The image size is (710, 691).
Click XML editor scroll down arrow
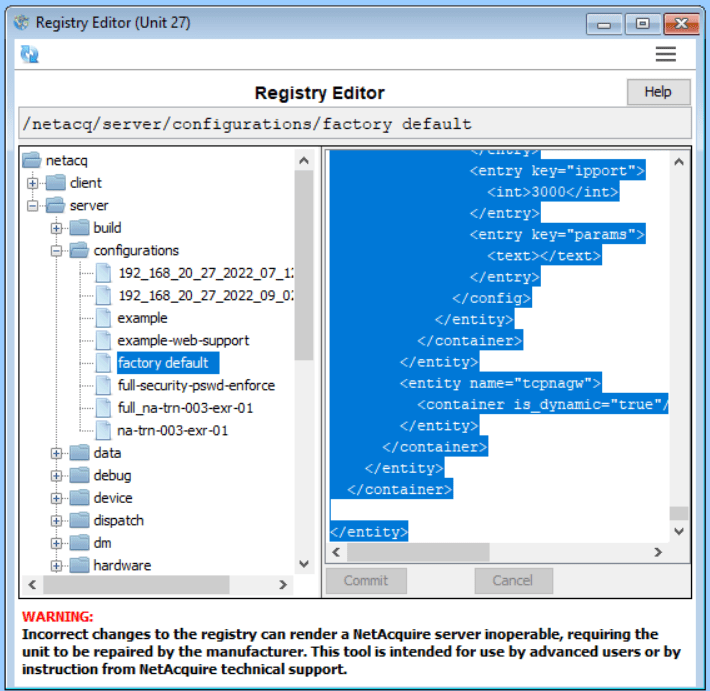coord(679,531)
